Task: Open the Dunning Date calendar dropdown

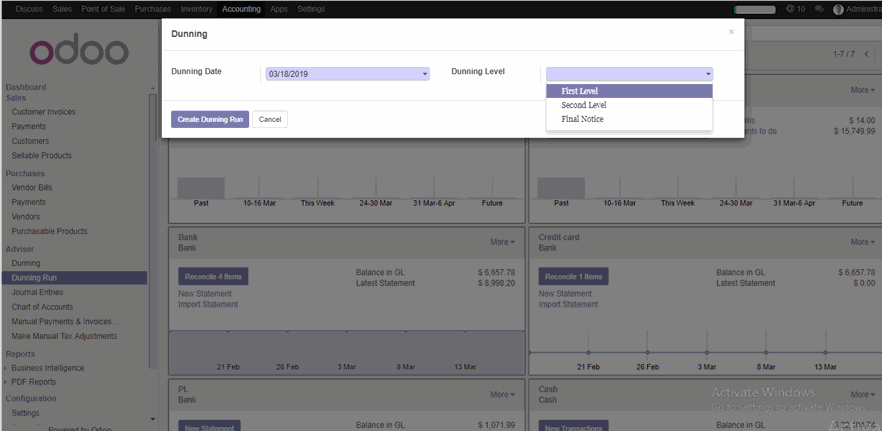Action: (x=425, y=74)
